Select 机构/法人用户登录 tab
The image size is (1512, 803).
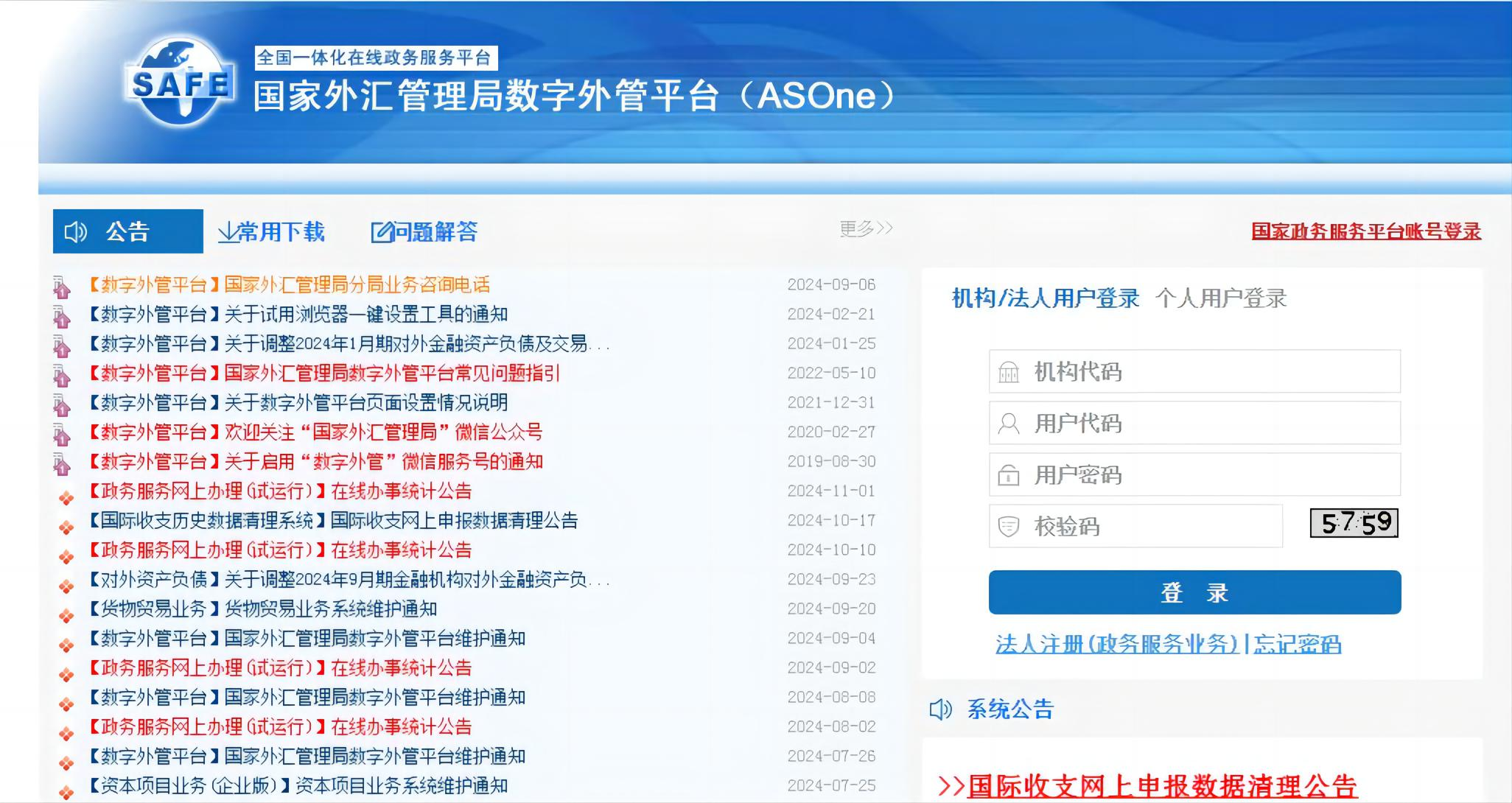[1046, 298]
